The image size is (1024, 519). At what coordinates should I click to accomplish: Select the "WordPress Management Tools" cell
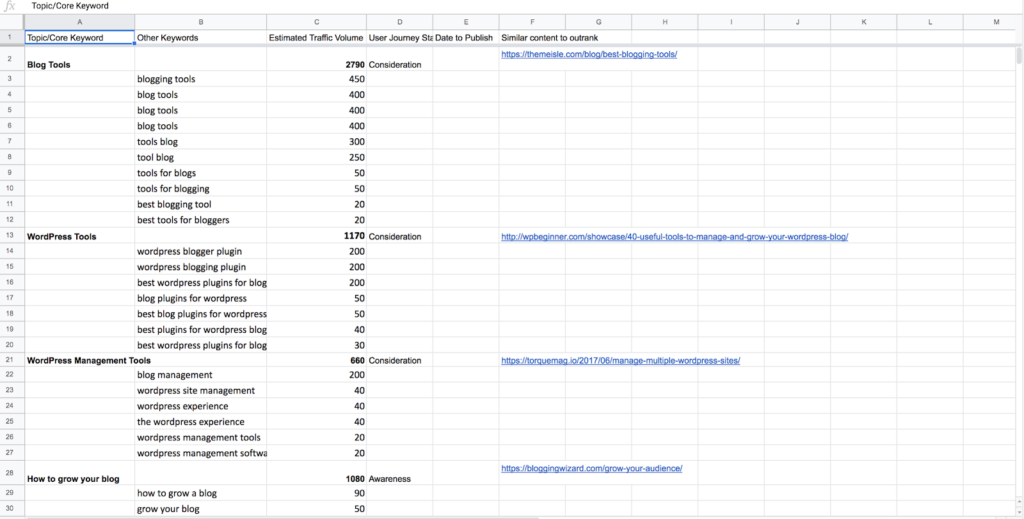[79, 360]
